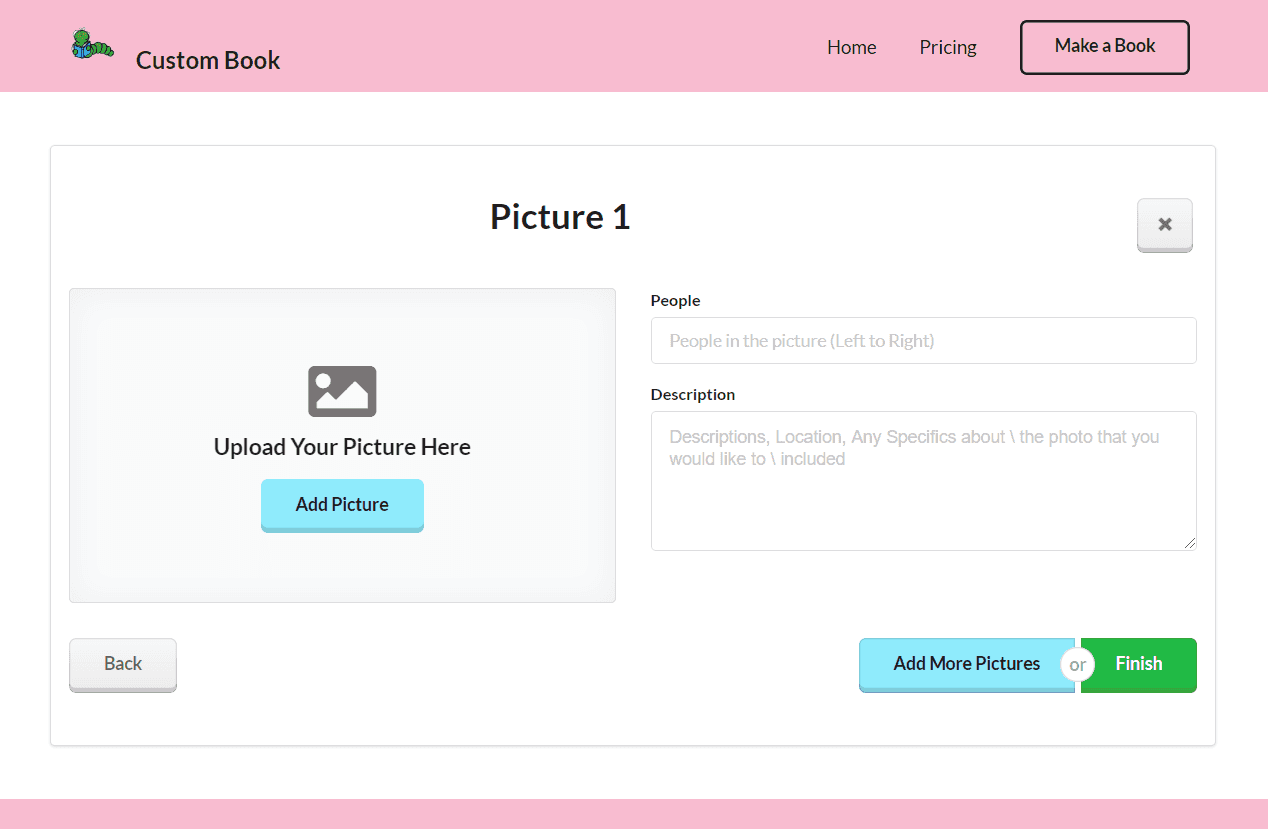Click Add More Pictures

coord(965,664)
